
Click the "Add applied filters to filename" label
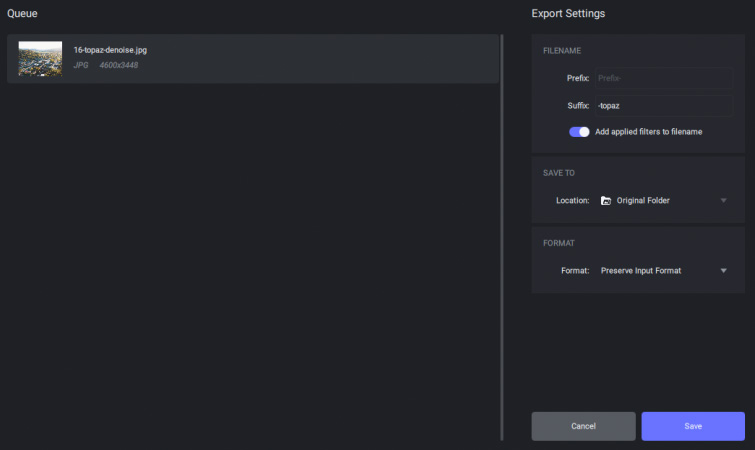(x=648, y=132)
